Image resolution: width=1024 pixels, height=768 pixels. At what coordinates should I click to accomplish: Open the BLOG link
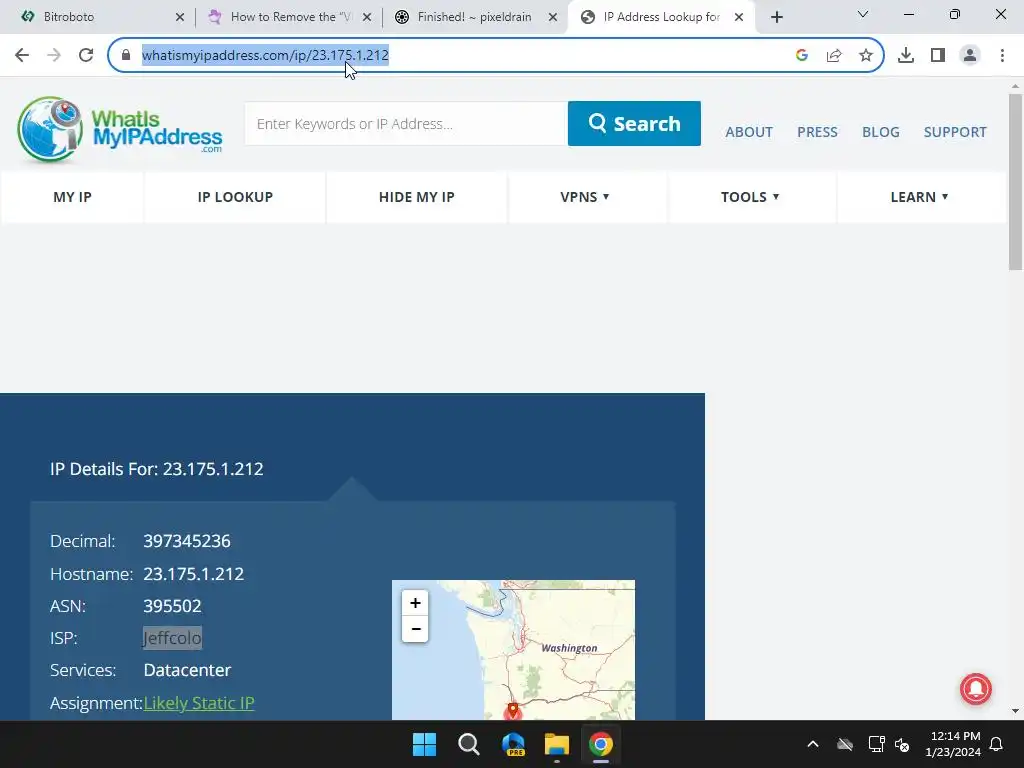[880, 132]
